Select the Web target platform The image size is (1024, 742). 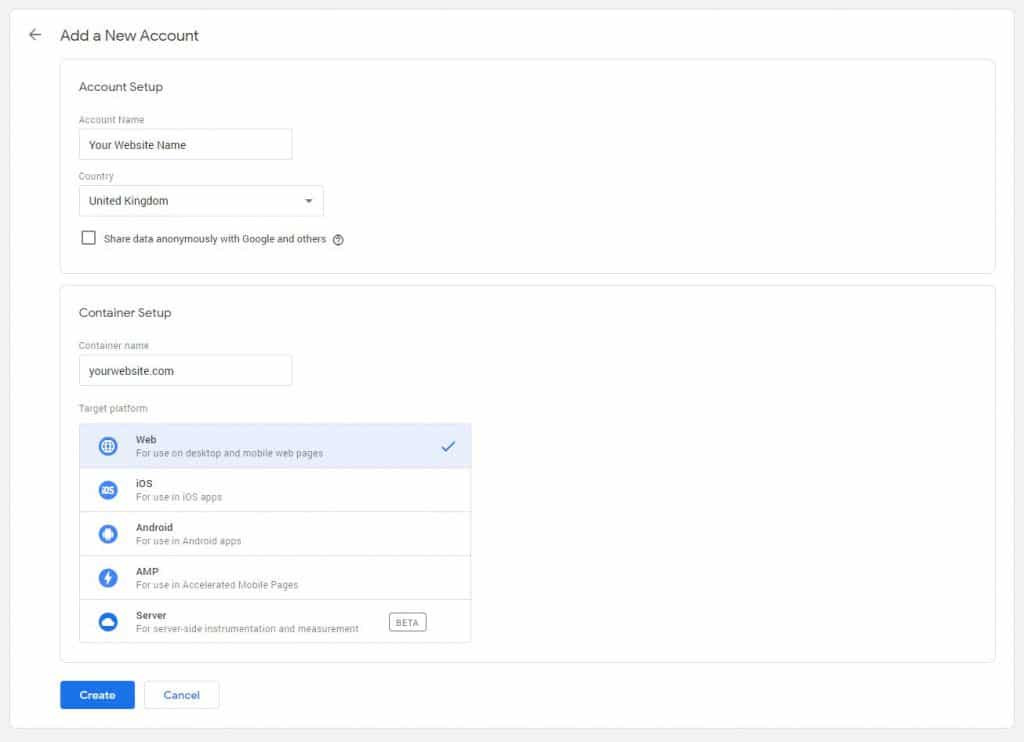click(275, 446)
